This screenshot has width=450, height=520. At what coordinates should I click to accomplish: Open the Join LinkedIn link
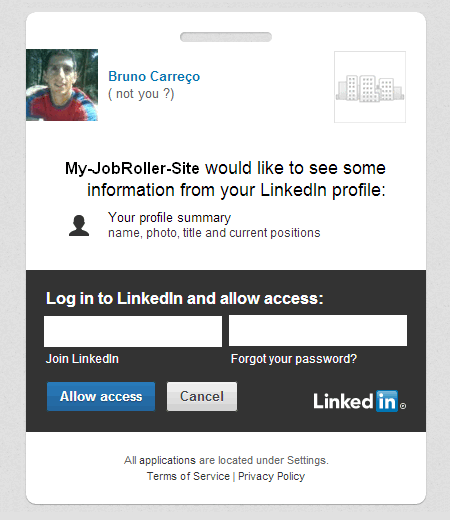click(x=82, y=359)
